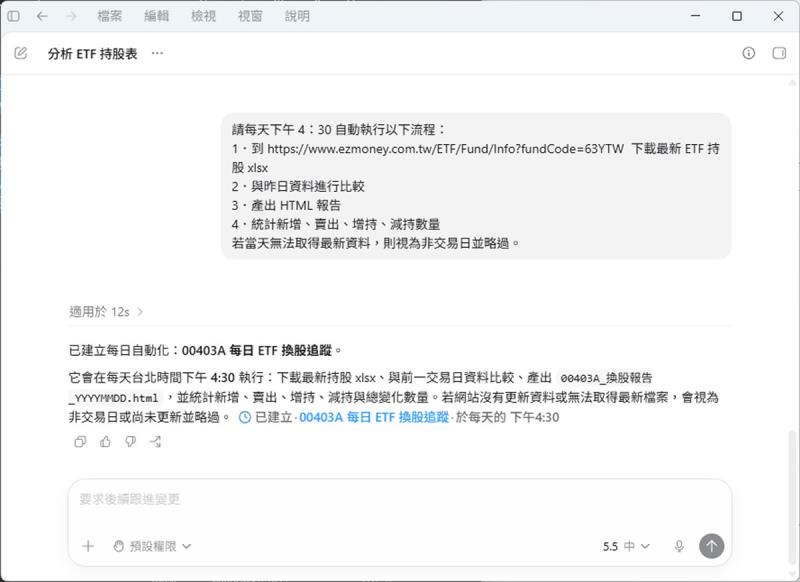Maximize the window
The width and height of the screenshot is (800, 582).
click(737, 16)
